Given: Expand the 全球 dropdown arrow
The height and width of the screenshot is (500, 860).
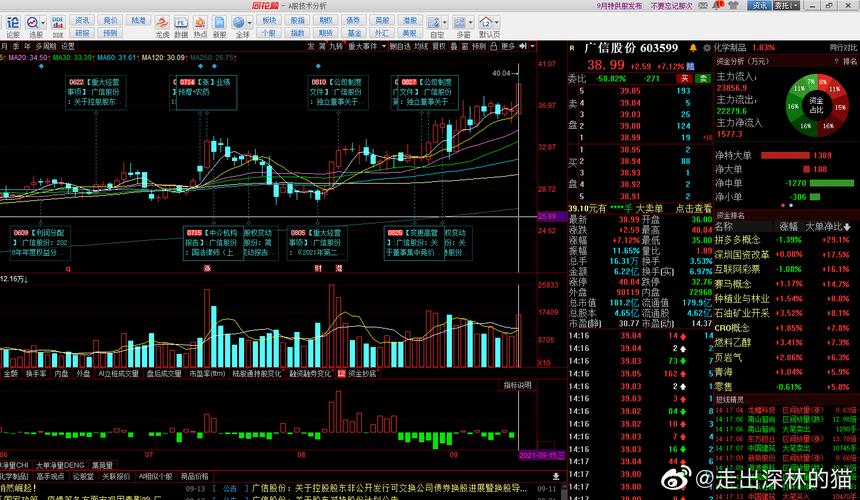Looking at the screenshot, I should [250, 23].
